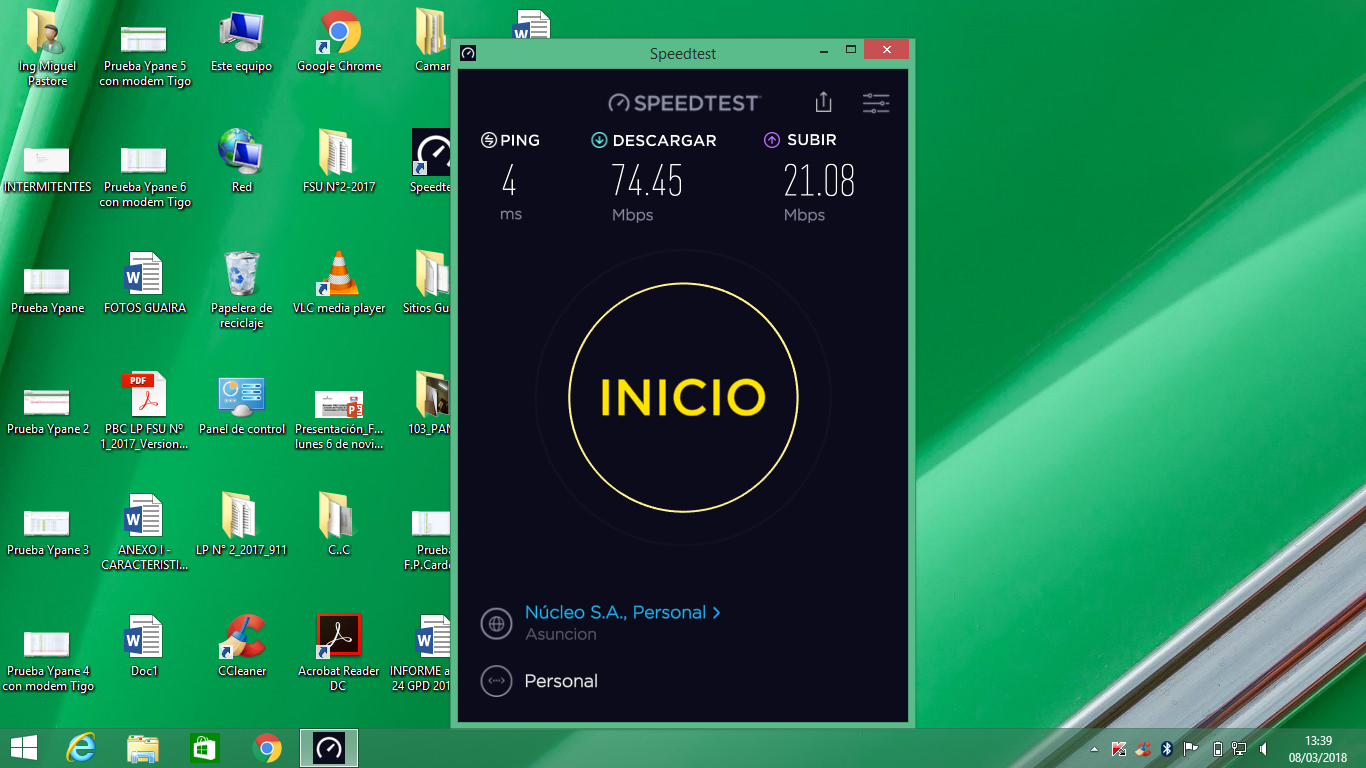Select Este equipo desktop icon

click(241, 42)
